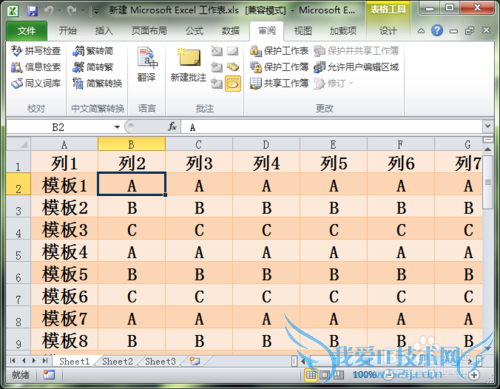Click cell 模板6
The width and height of the screenshot is (500, 389).
click(x=64, y=296)
